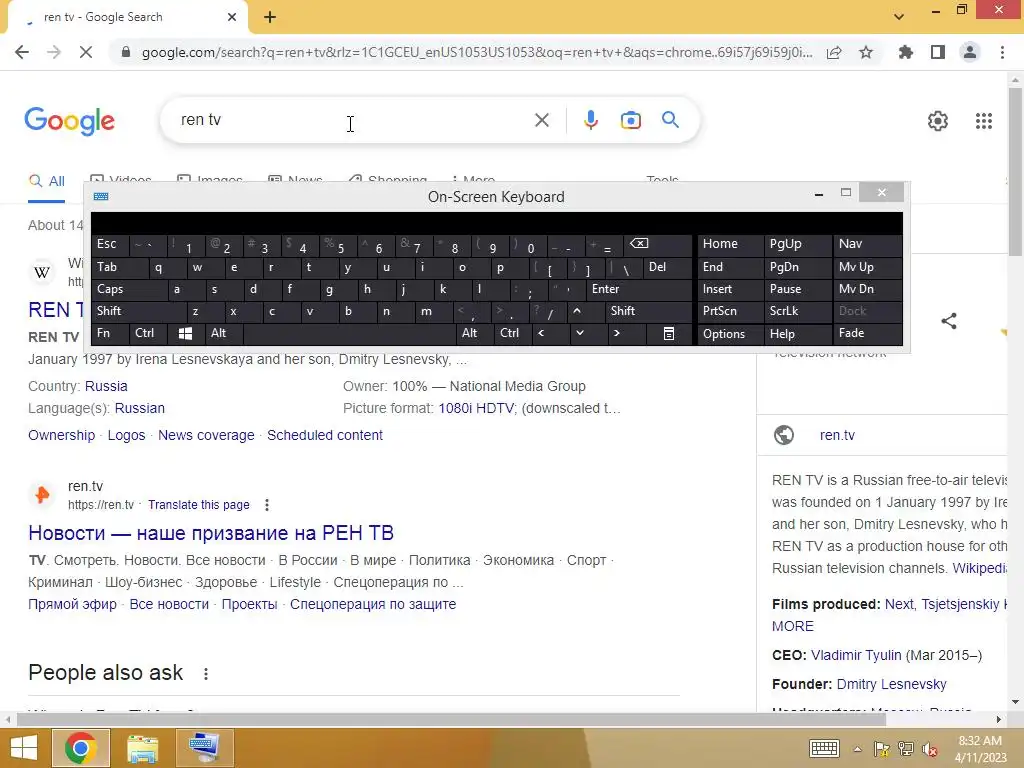
Task: Click Options key on On-Screen Keyboard
Action: tap(730, 334)
